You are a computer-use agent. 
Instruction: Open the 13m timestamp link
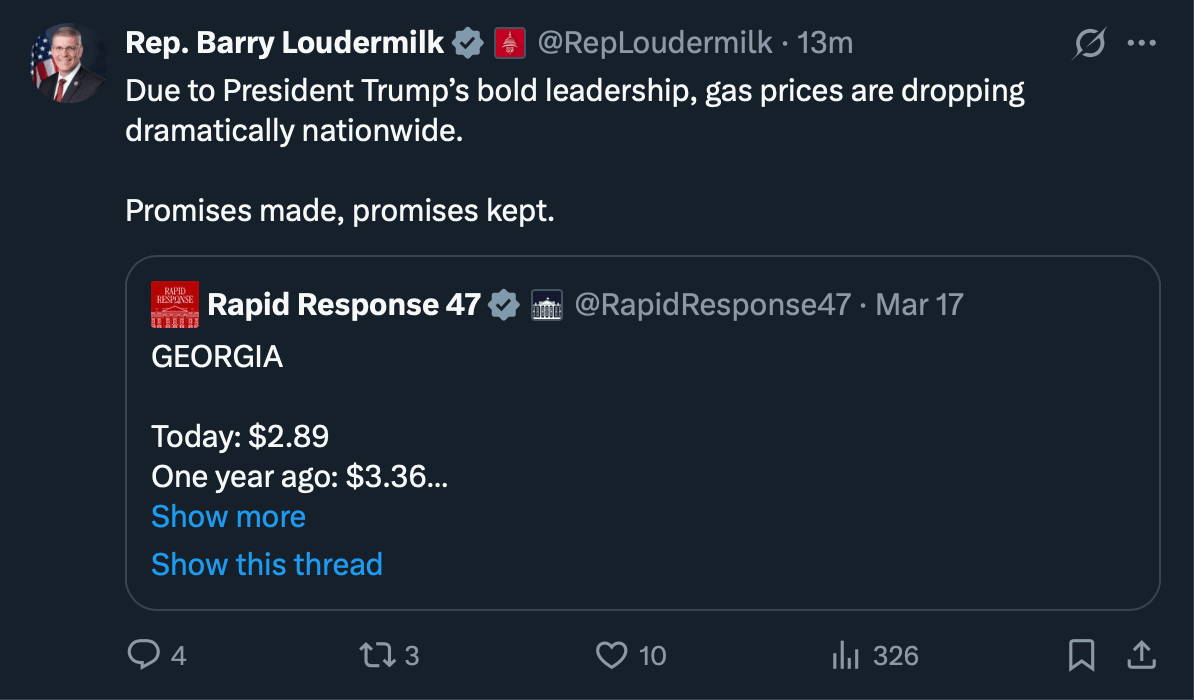(825, 43)
